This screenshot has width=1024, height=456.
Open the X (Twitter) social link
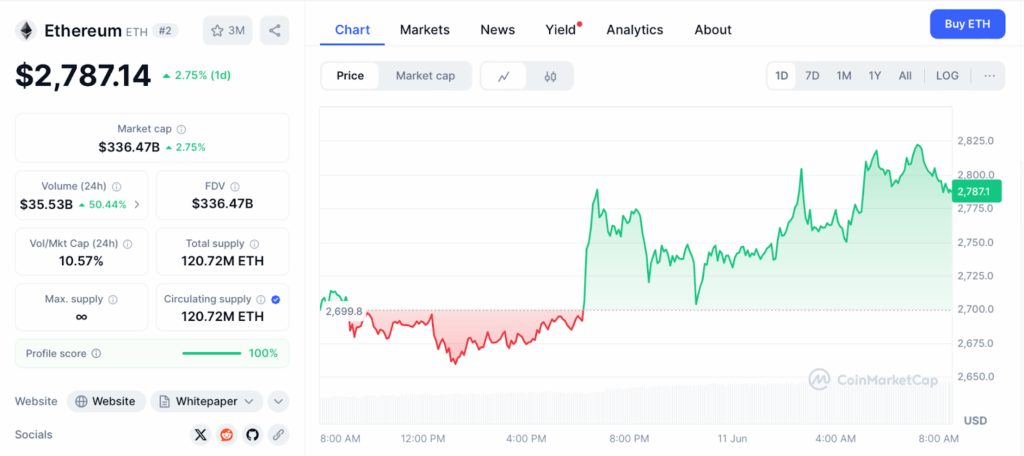200,435
